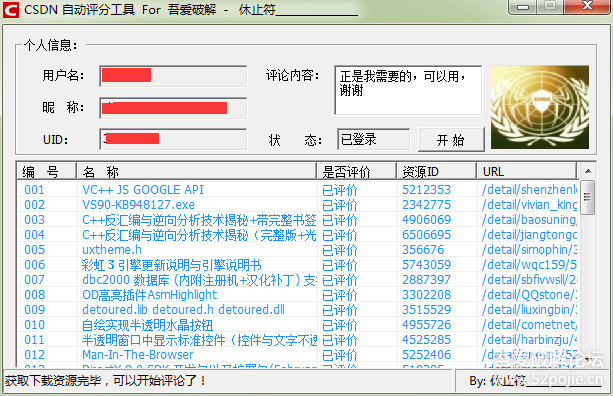Select row dbc2000 数据库
Viewport: 613px width, 396px height.
[297, 280]
